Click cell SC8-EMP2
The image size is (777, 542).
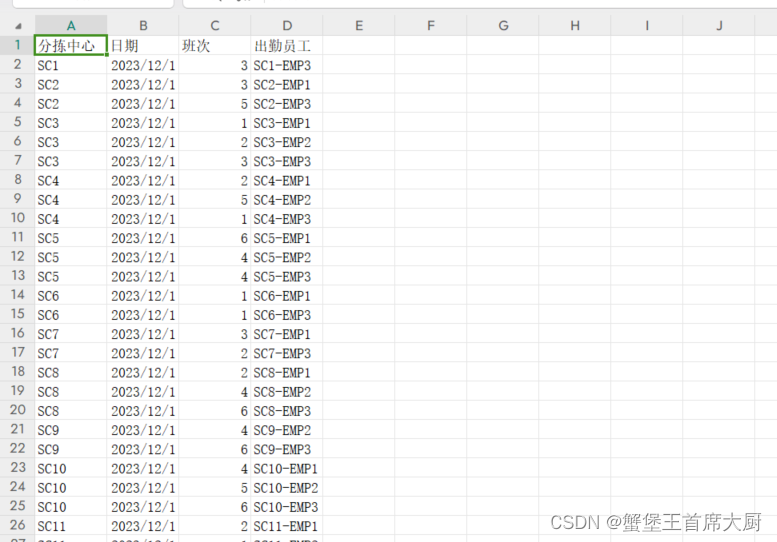point(287,392)
